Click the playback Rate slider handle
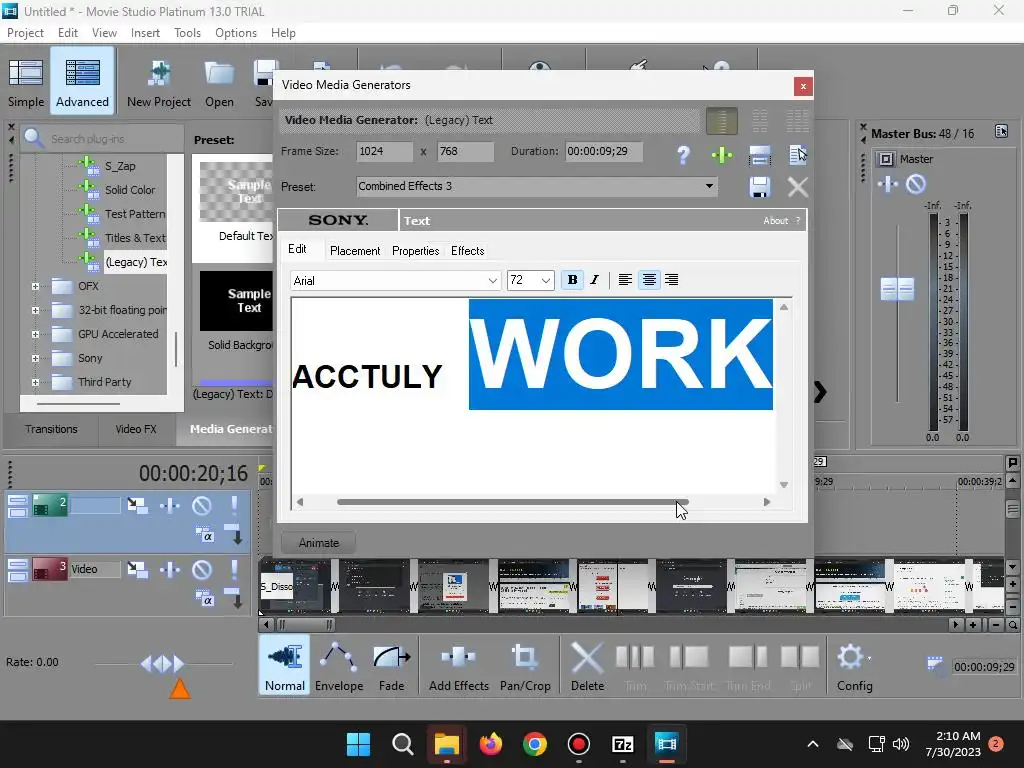This screenshot has height=768, width=1024. [x=163, y=664]
